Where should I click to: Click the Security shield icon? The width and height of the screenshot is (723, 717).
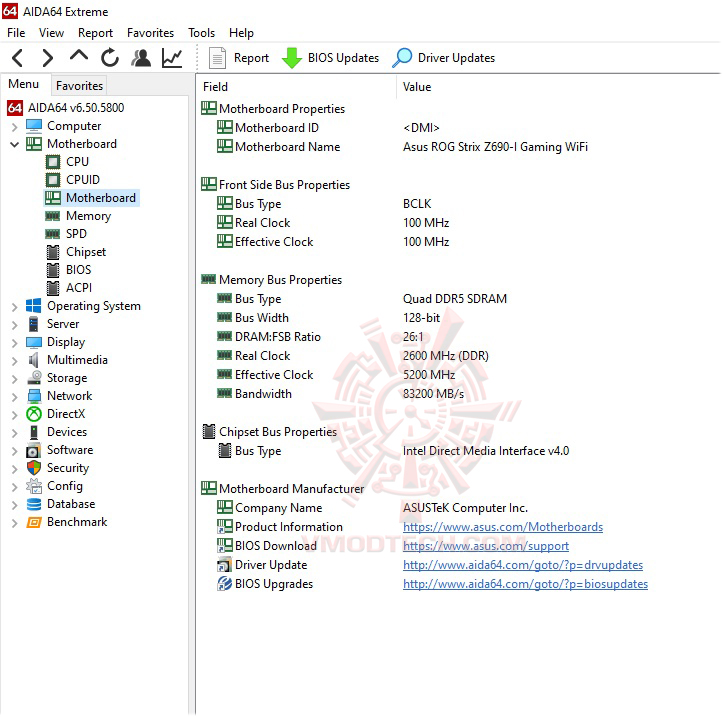[34, 468]
